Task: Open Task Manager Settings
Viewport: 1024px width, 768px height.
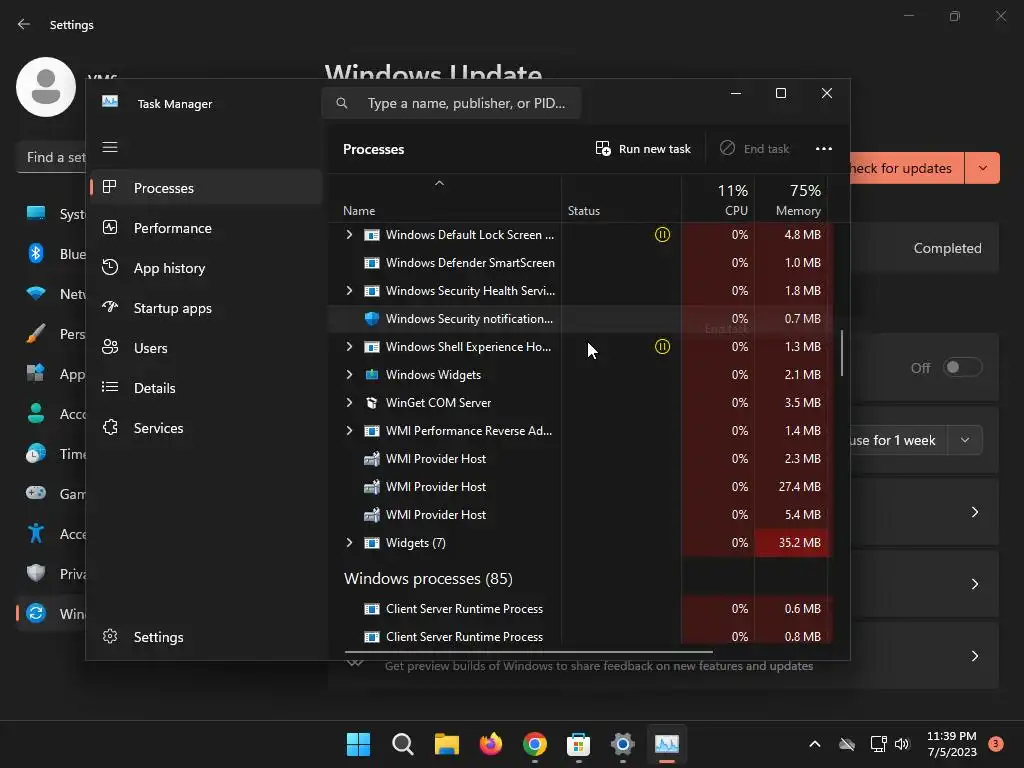Action: (206, 637)
